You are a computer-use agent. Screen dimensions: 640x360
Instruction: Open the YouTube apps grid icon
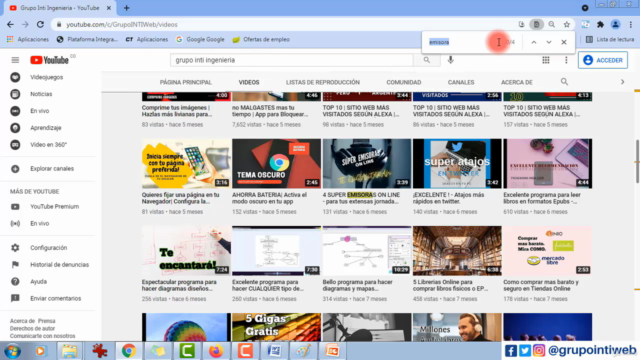(x=546, y=60)
